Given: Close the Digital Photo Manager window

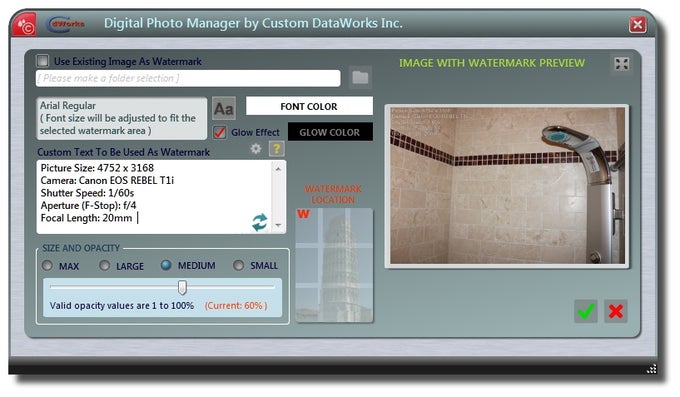Looking at the screenshot, I should click(x=638, y=24).
